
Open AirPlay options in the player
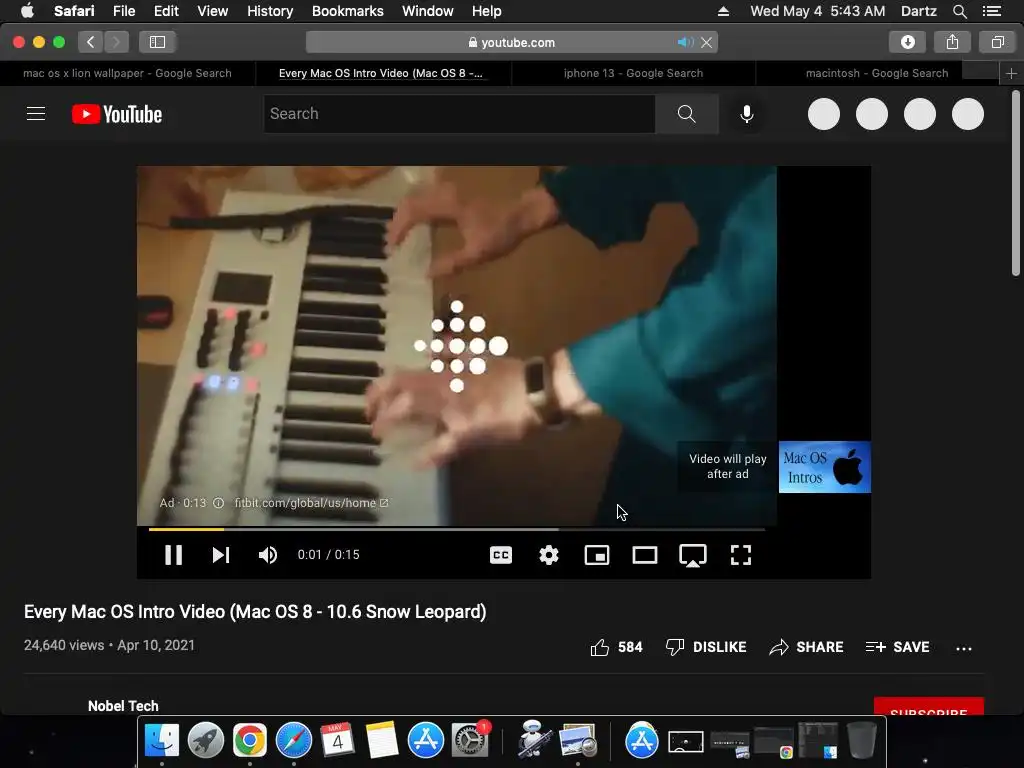pyautogui.click(x=693, y=556)
